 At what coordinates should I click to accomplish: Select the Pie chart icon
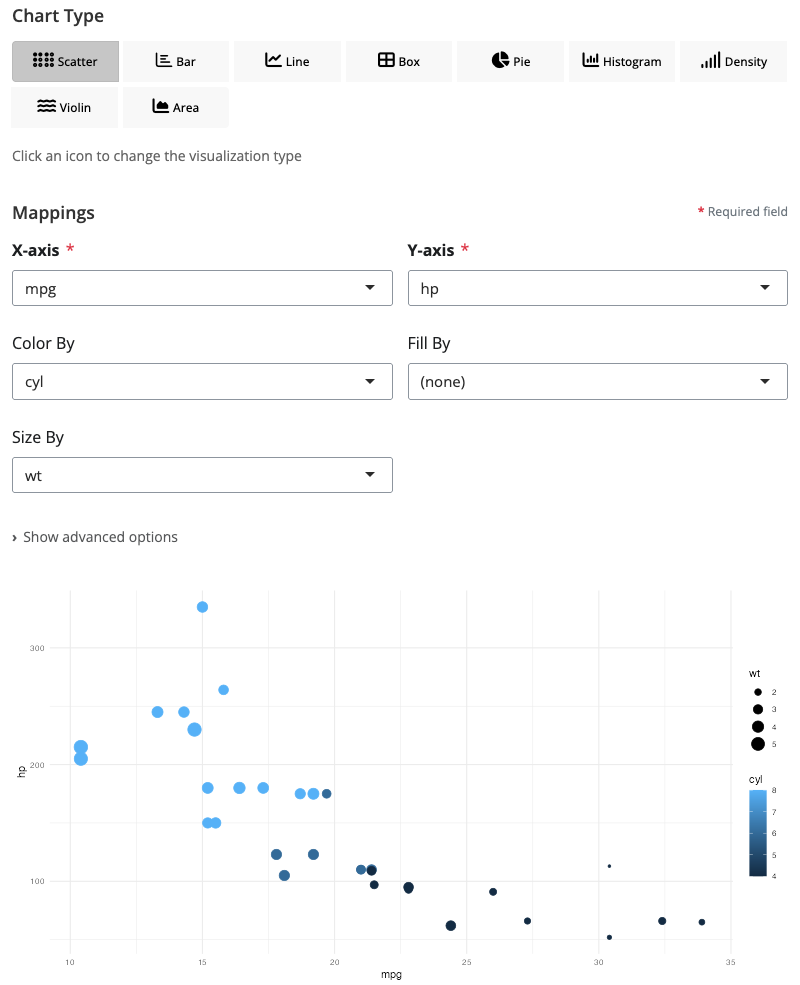click(501, 61)
